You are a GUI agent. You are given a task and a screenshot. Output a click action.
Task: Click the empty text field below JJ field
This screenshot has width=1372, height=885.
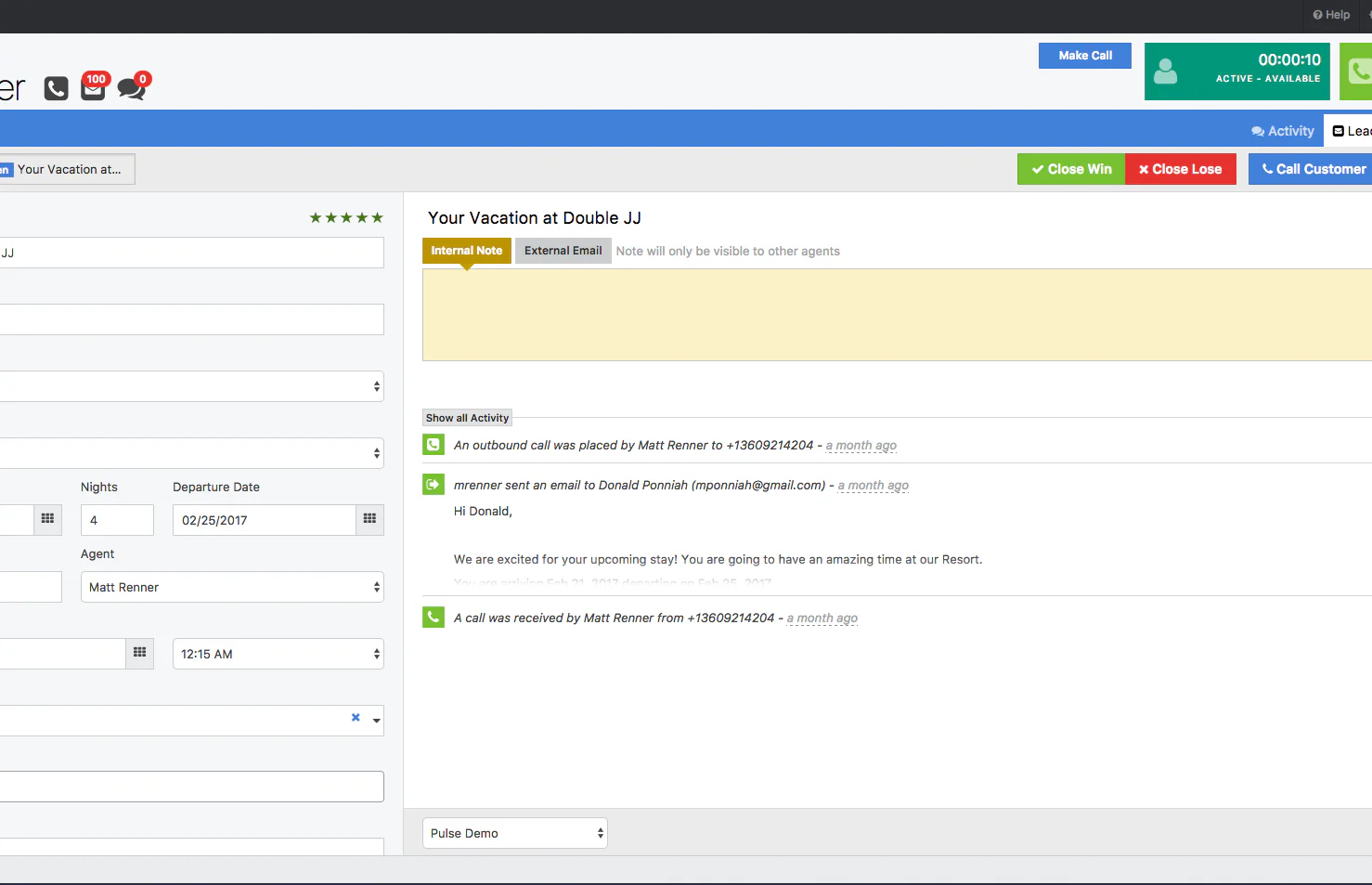click(x=192, y=319)
